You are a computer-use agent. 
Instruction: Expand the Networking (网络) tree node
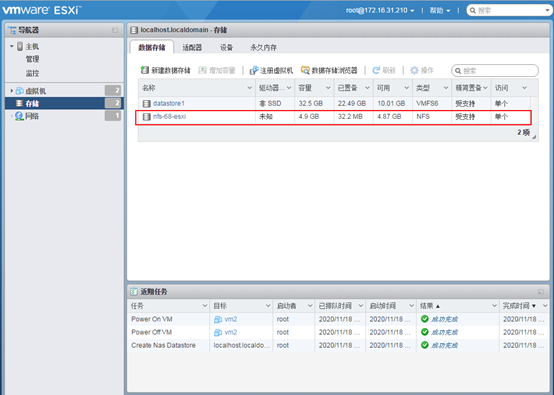12,116
